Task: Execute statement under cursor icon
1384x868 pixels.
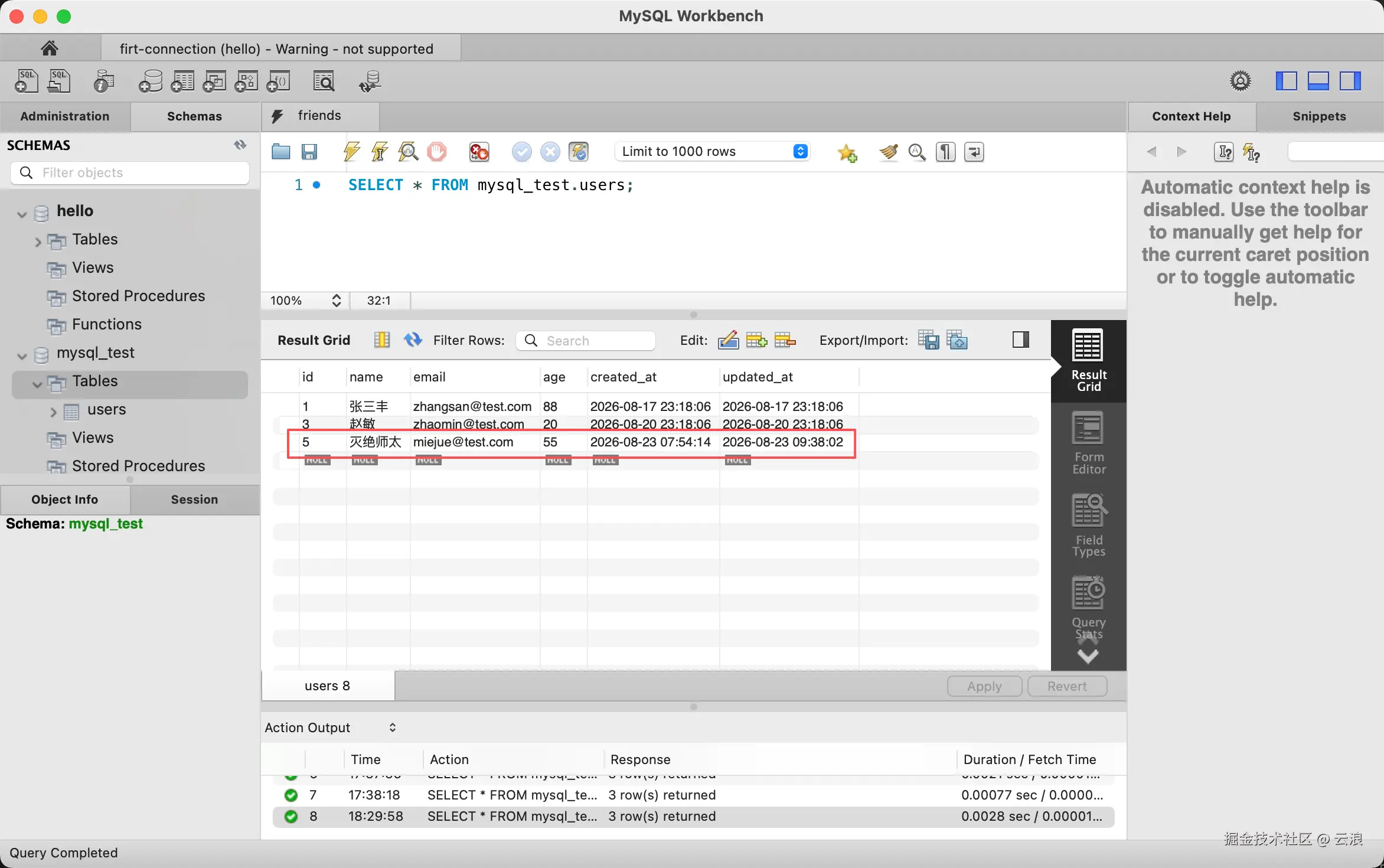Action: 380,152
